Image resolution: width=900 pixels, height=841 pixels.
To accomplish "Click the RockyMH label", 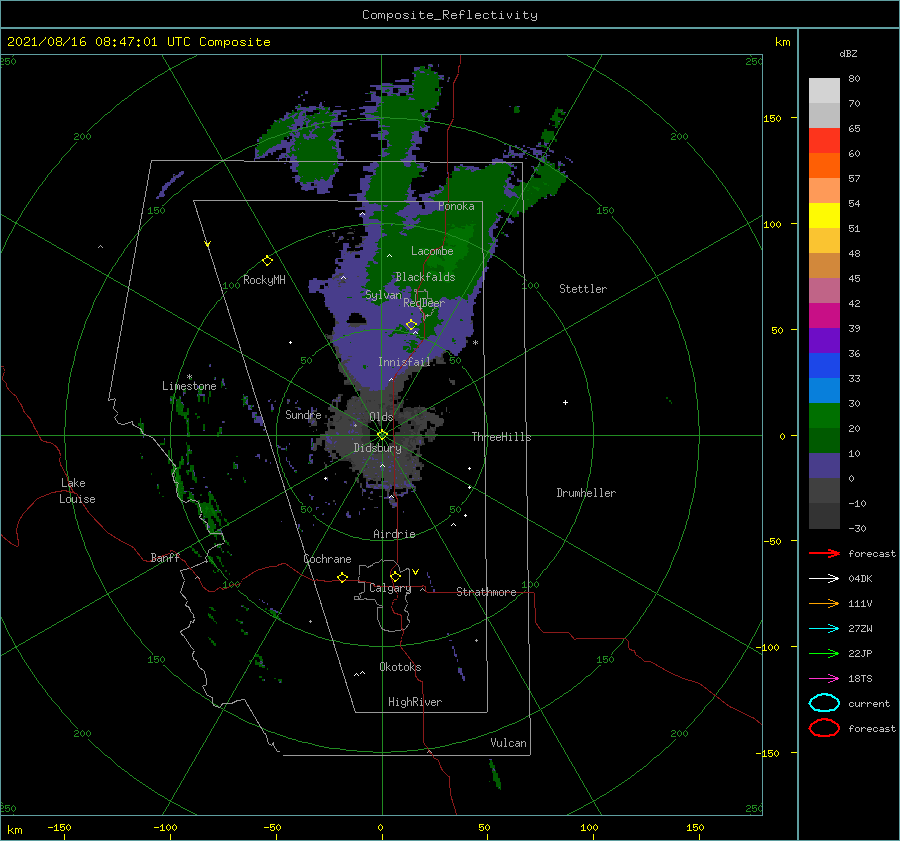I will click(x=264, y=280).
